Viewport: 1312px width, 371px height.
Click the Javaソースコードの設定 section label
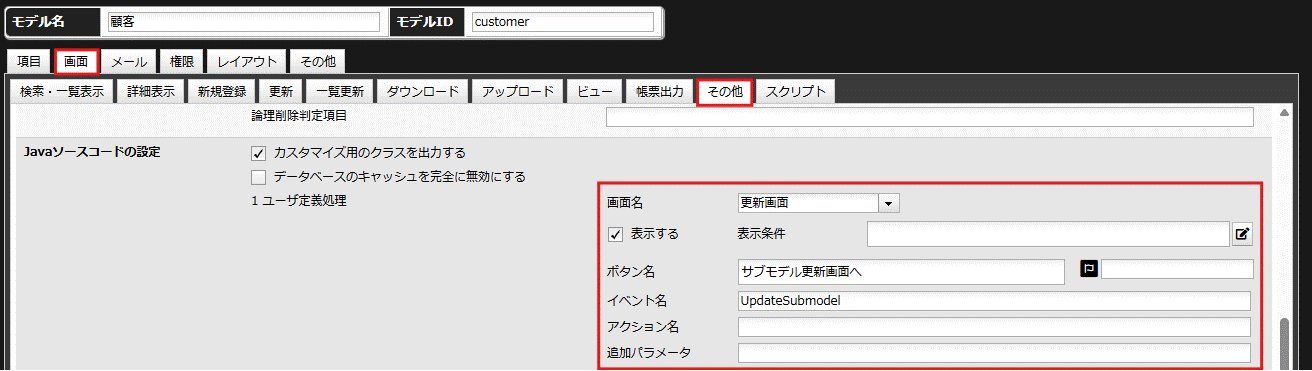(91, 152)
